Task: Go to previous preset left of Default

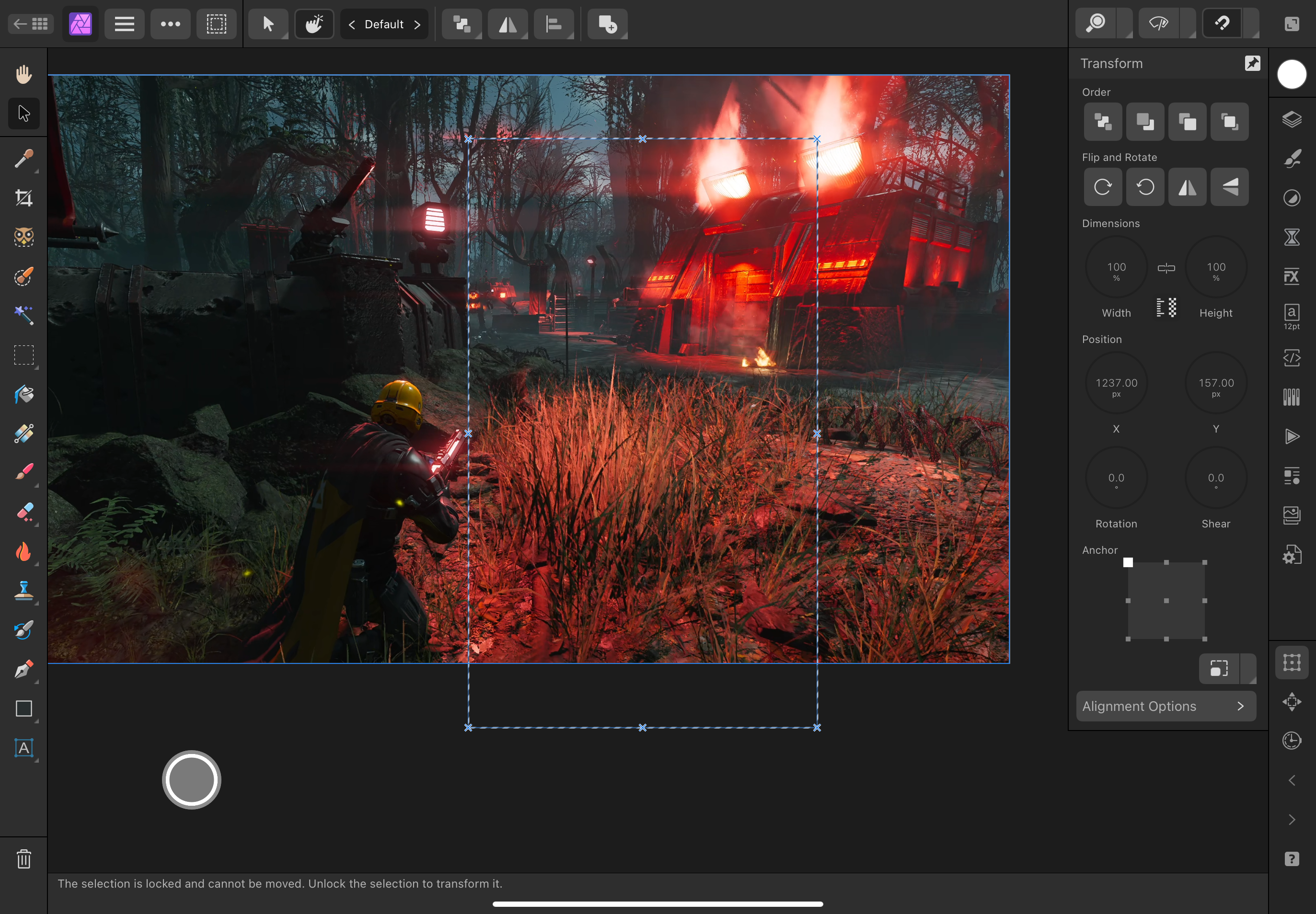Action: [x=352, y=24]
